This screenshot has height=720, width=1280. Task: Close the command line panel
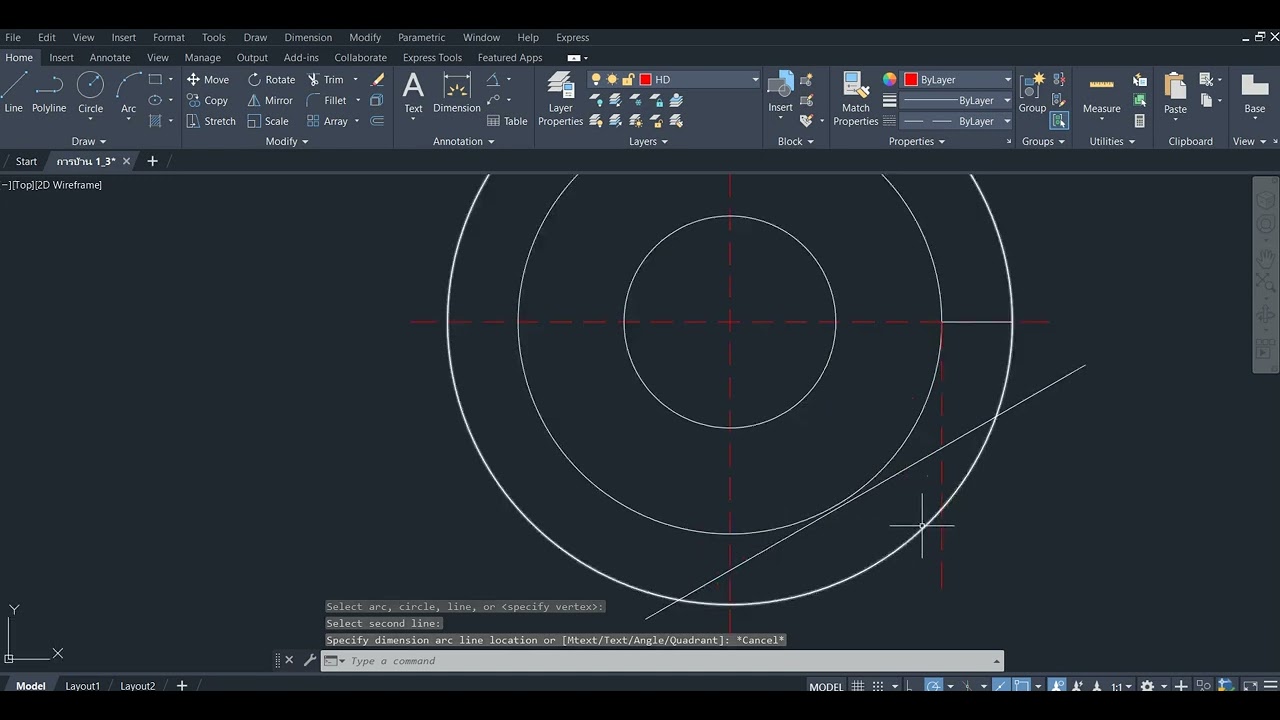coord(289,660)
